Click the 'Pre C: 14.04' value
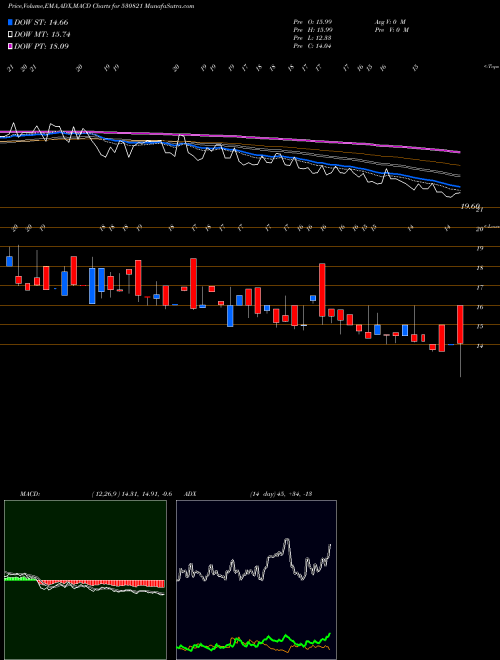 point(313,46)
